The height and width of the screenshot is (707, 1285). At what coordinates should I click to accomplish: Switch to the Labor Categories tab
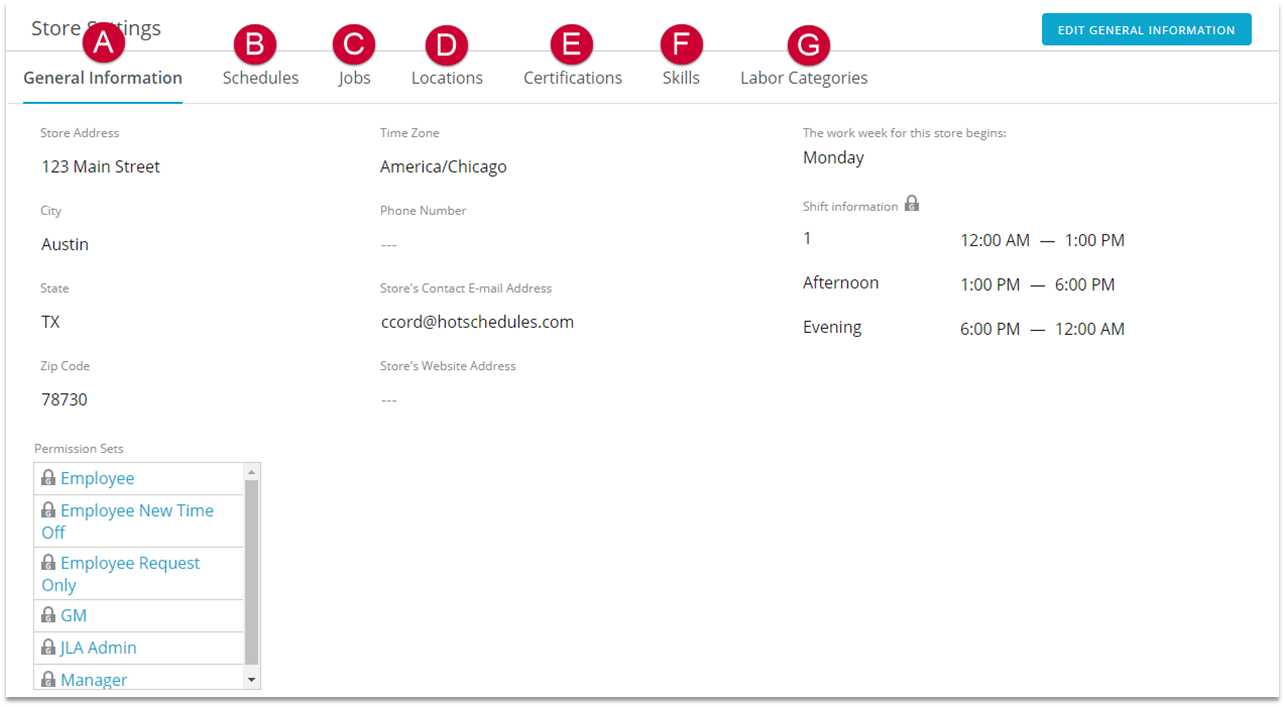coord(803,78)
